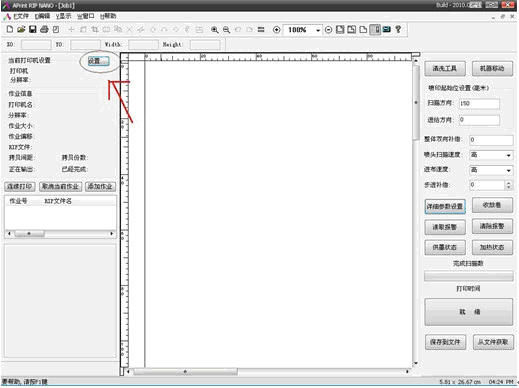Zoom in with the magnifier plus icon
Screen dimensions: 519x388
(215, 30)
